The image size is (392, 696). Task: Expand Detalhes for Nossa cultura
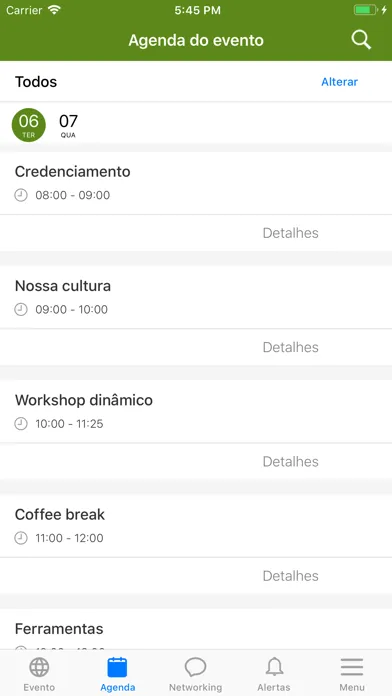tap(291, 347)
